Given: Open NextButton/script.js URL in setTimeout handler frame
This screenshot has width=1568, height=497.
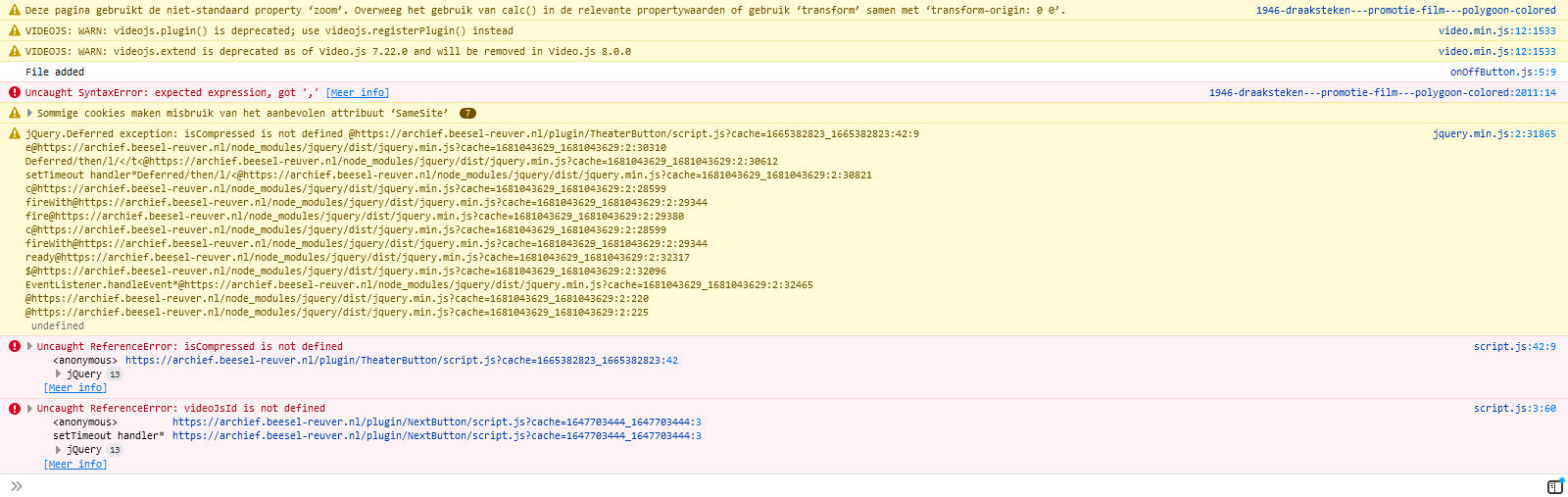Looking at the screenshot, I should click(x=437, y=436).
